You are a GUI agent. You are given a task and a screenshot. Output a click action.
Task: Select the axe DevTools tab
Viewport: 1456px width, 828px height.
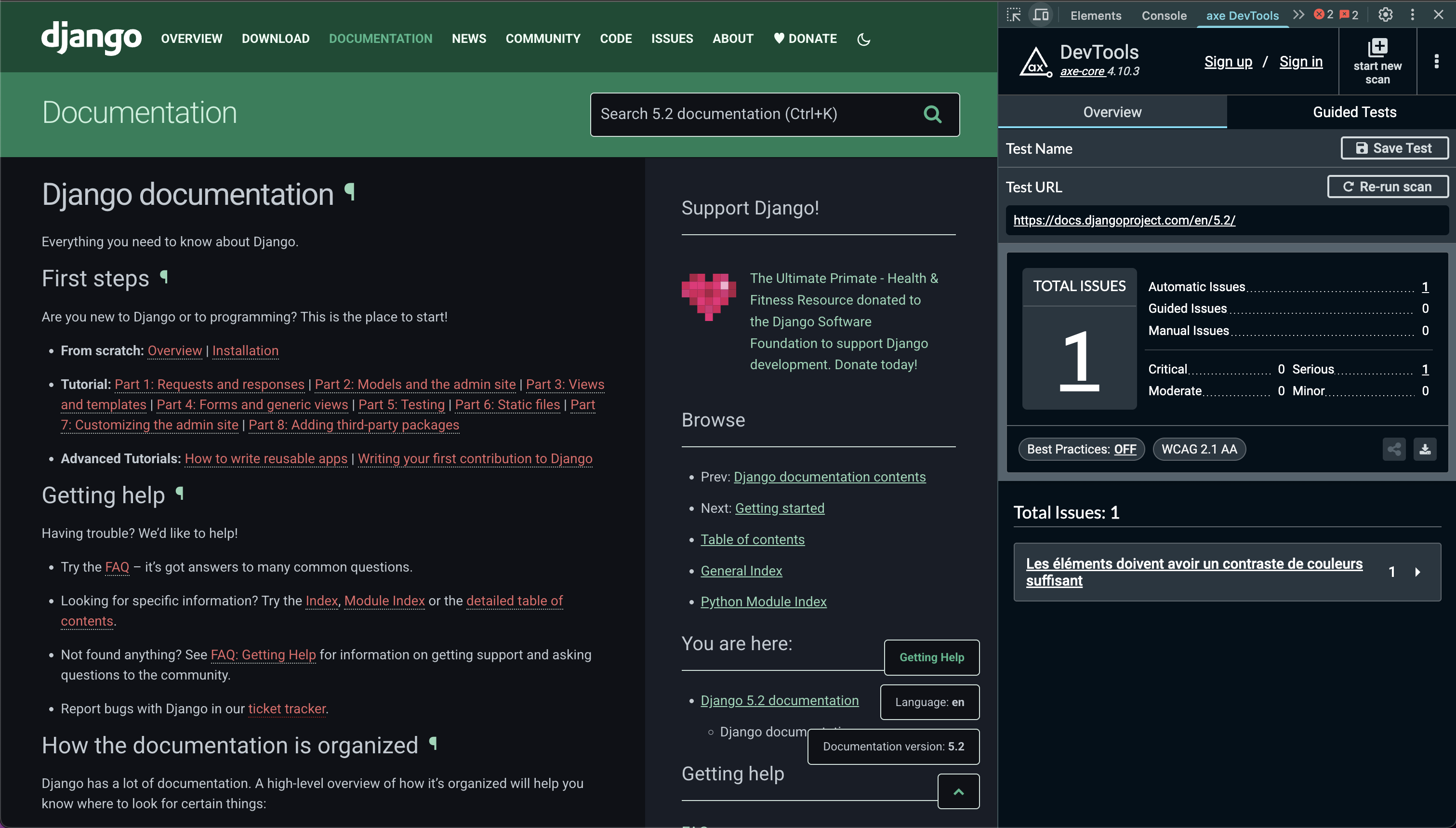point(1242,15)
